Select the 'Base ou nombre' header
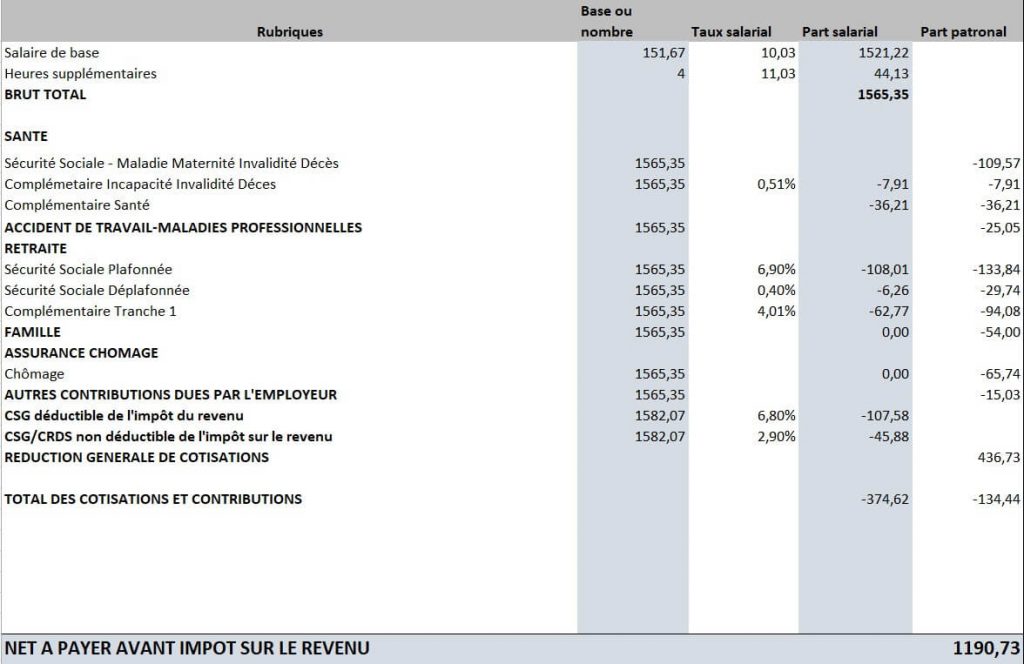Screen dimensions: 1024x664 [607, 22]
